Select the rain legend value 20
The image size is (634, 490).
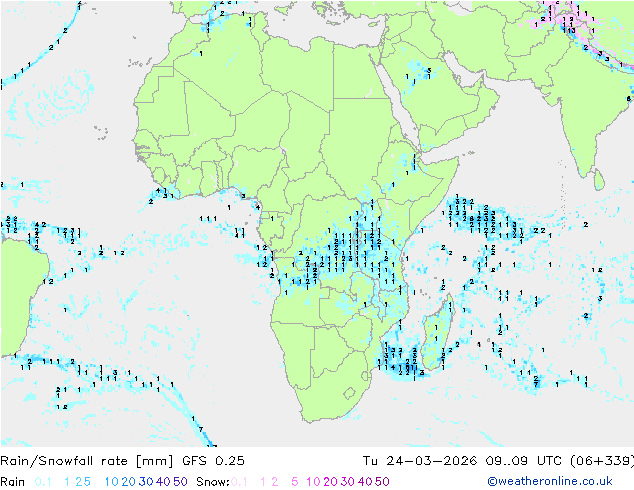pyautogui.click(x=129, y=482)
